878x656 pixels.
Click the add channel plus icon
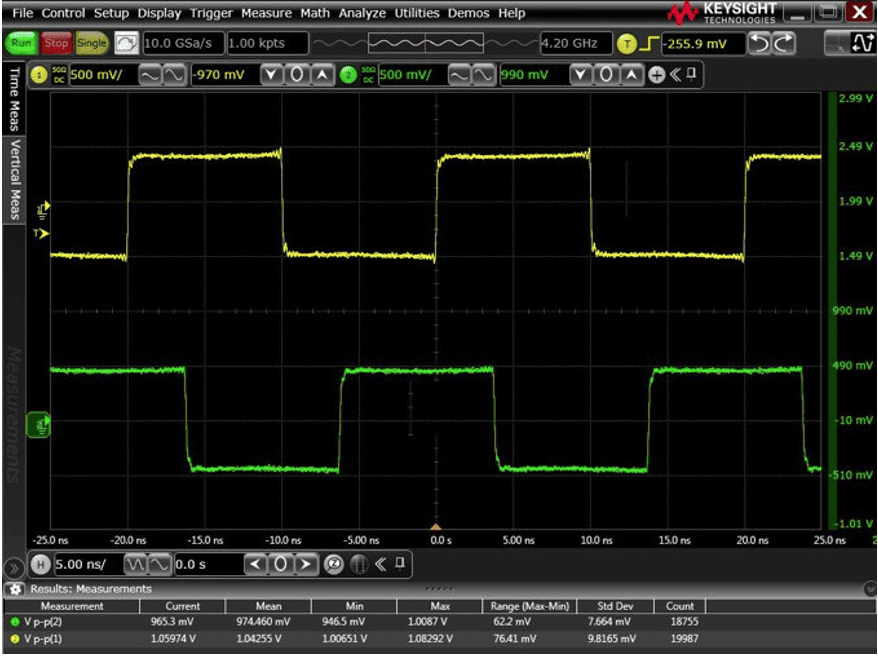point(656,76)
